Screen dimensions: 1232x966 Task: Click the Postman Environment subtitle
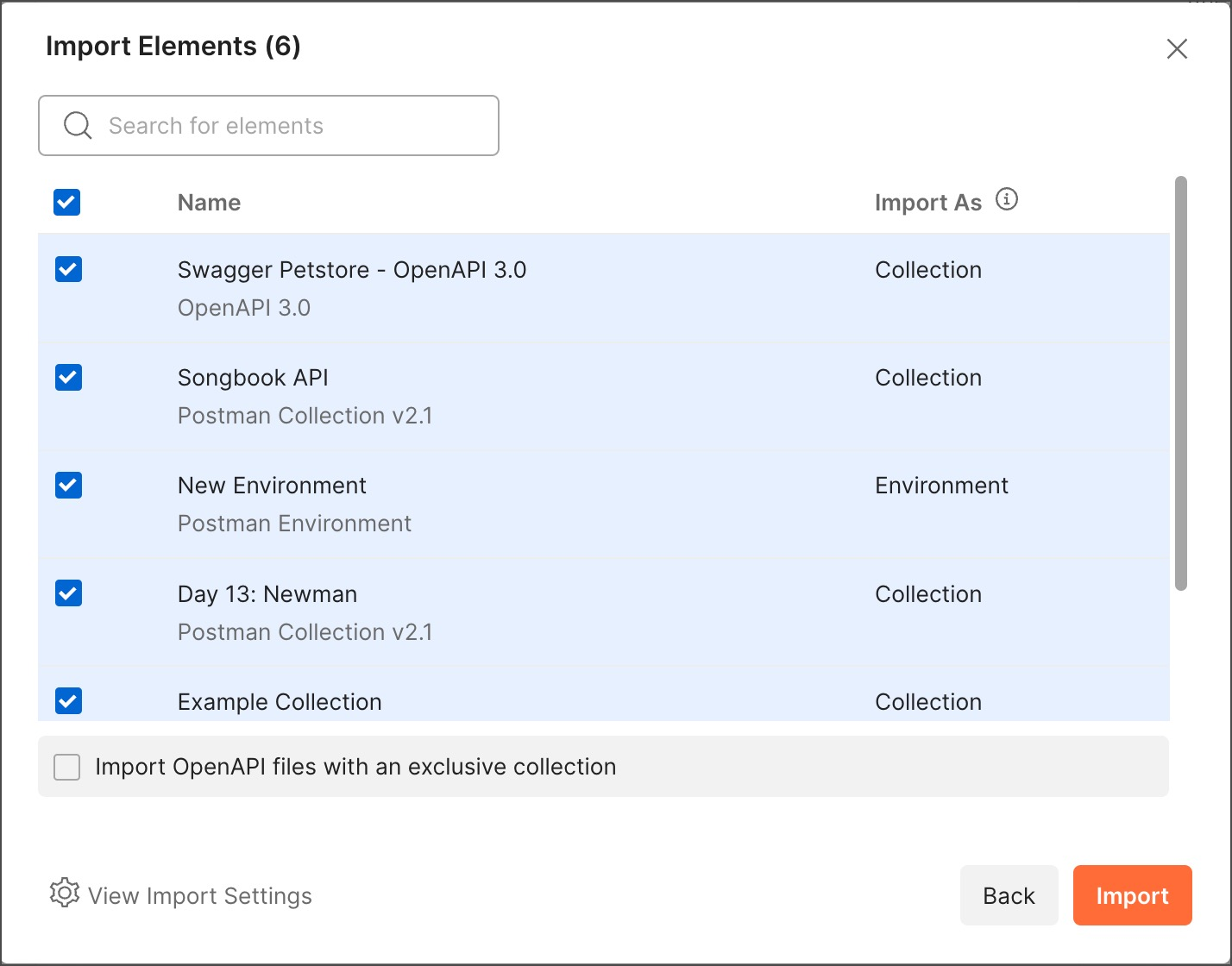294,524
